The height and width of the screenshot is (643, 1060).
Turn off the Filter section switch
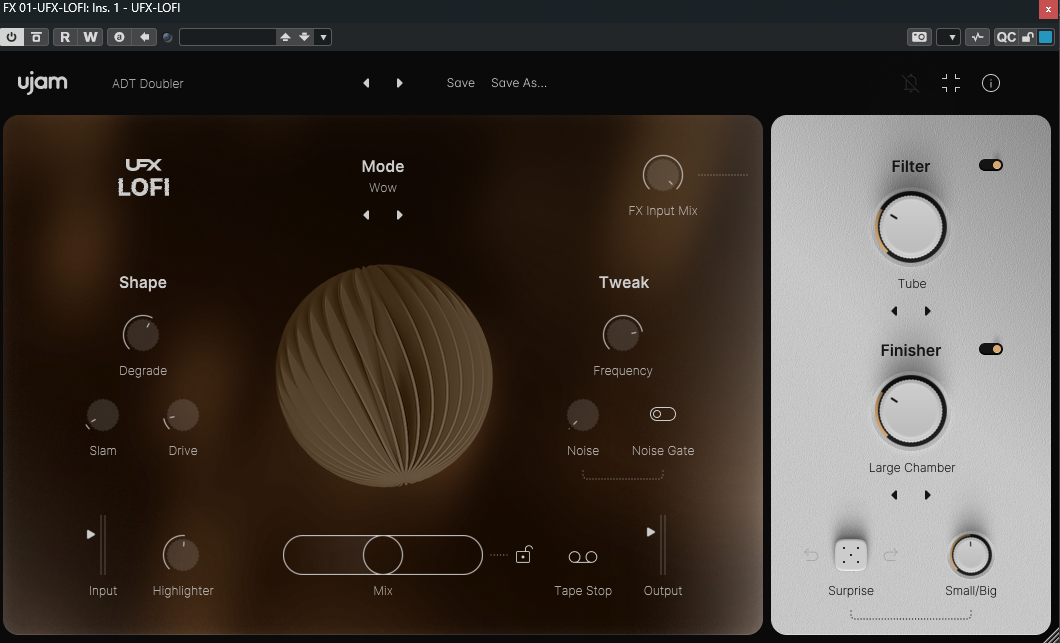(x=990, y=165)
